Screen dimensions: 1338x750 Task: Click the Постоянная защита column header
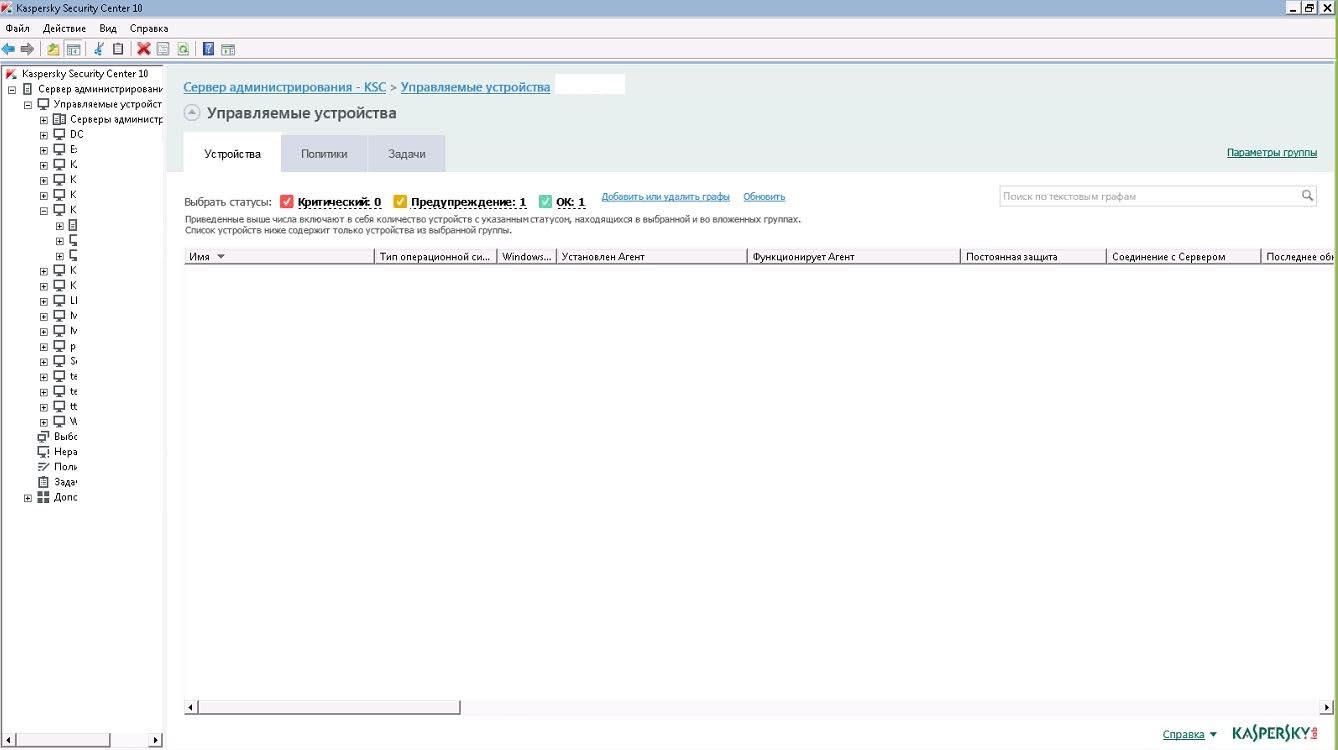click(x=1033, y=257)
